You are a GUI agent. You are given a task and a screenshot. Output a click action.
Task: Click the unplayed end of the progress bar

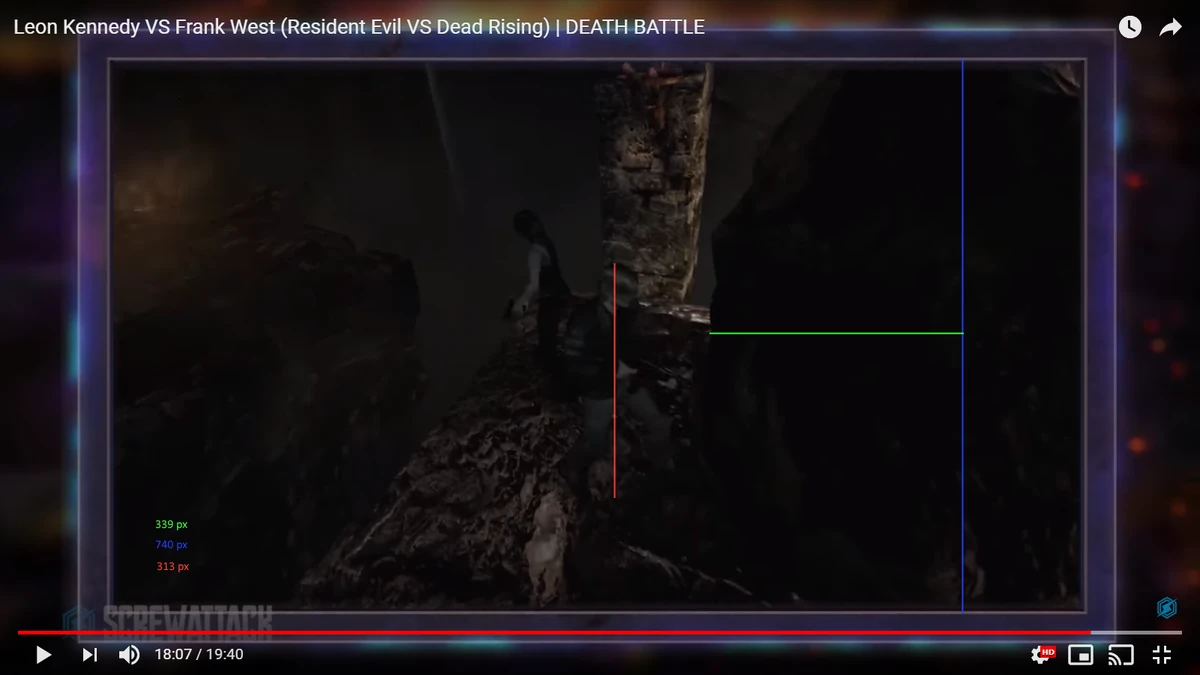tap(1136, 632)
